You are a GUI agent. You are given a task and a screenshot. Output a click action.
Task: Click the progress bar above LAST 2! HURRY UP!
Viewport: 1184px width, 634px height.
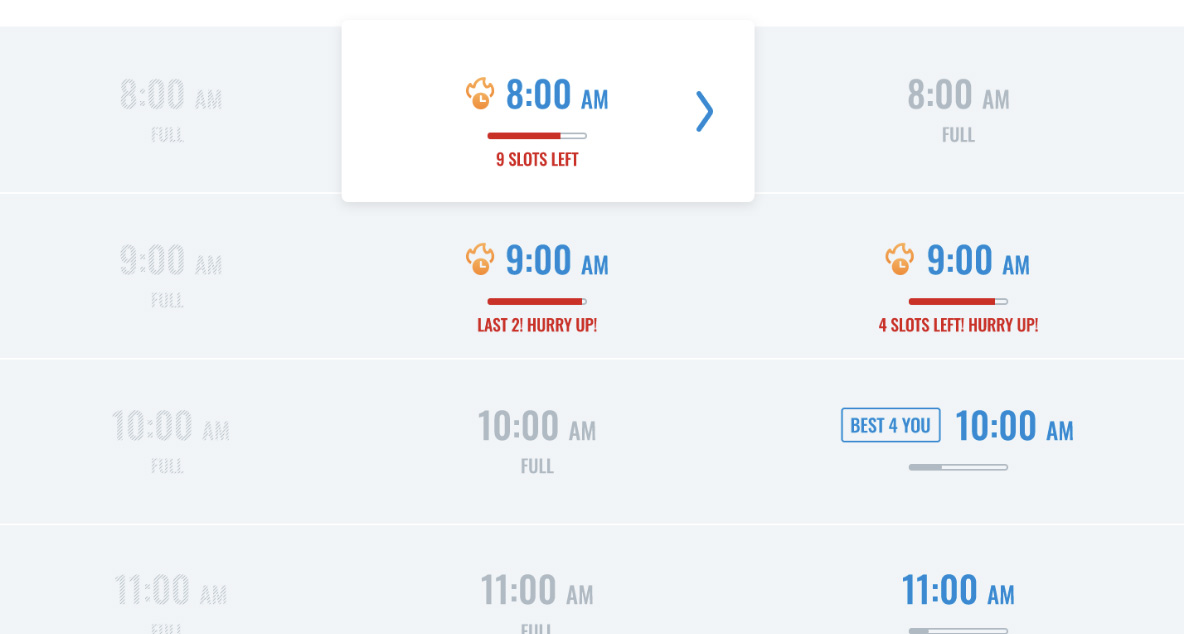pyautogui.click(x=537, y=301)
